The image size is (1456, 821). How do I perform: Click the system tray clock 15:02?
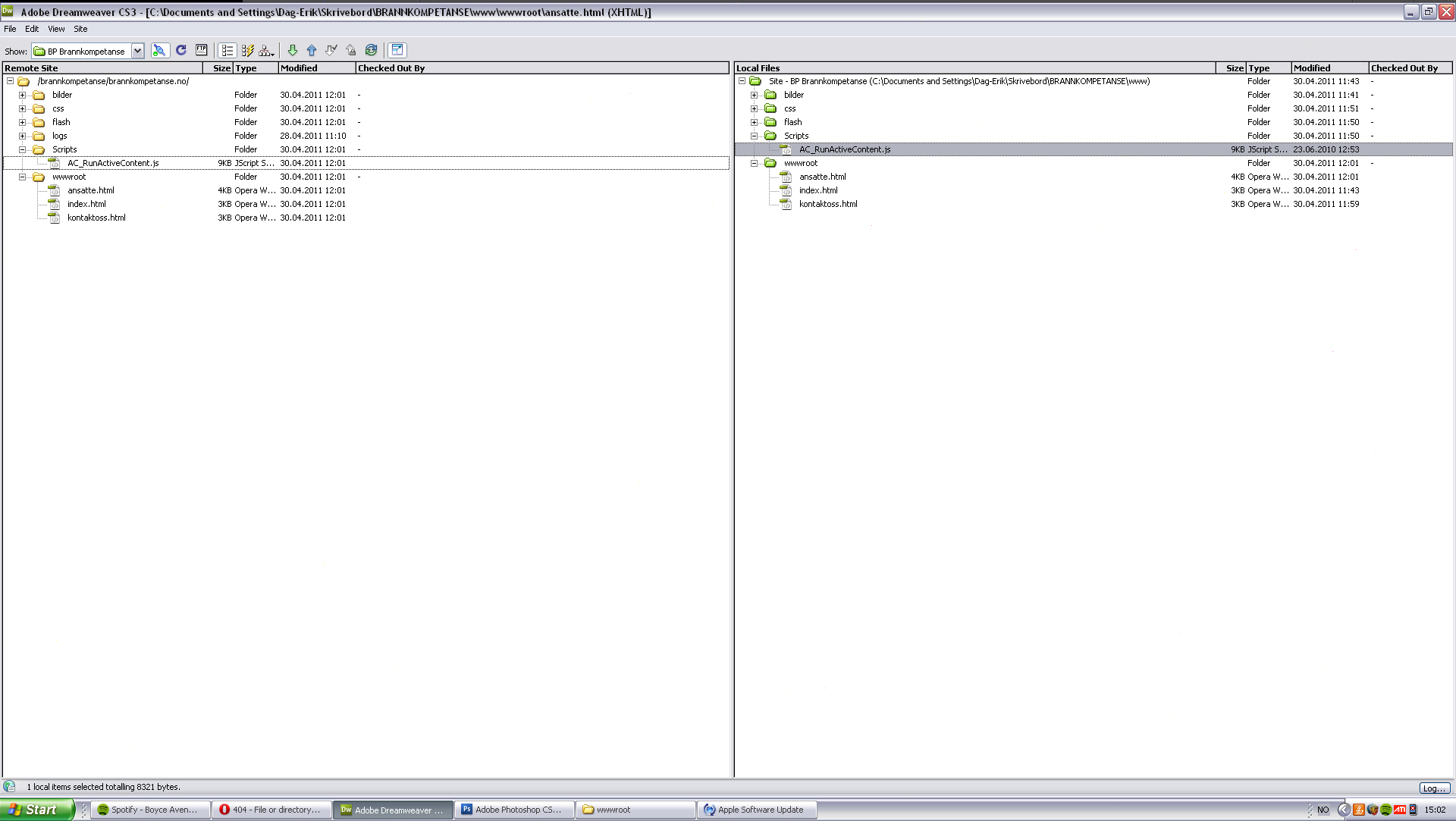click(1435, 810)
